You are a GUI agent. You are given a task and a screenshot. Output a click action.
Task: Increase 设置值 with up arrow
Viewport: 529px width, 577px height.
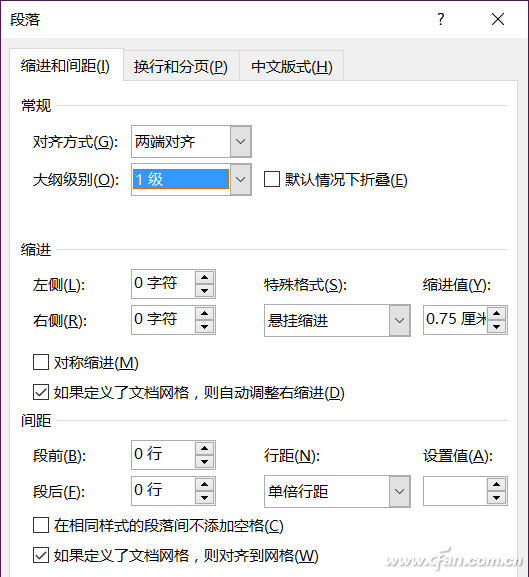496,484
